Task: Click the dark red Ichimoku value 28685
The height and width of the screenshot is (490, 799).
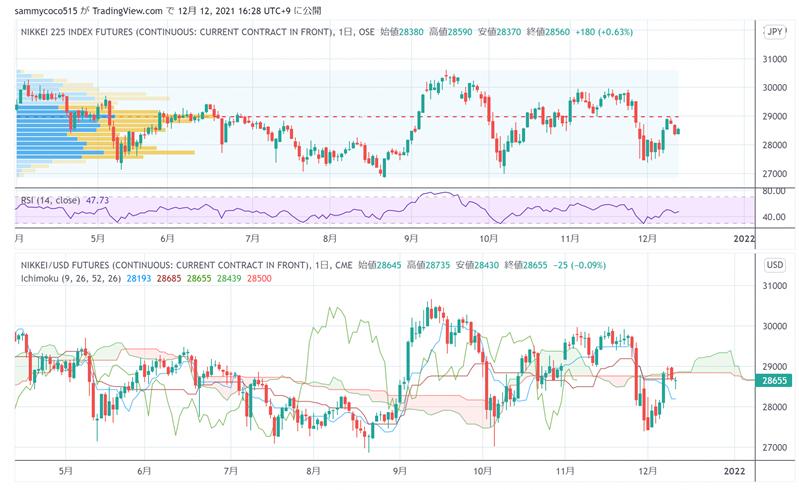Action: [169, 279]
